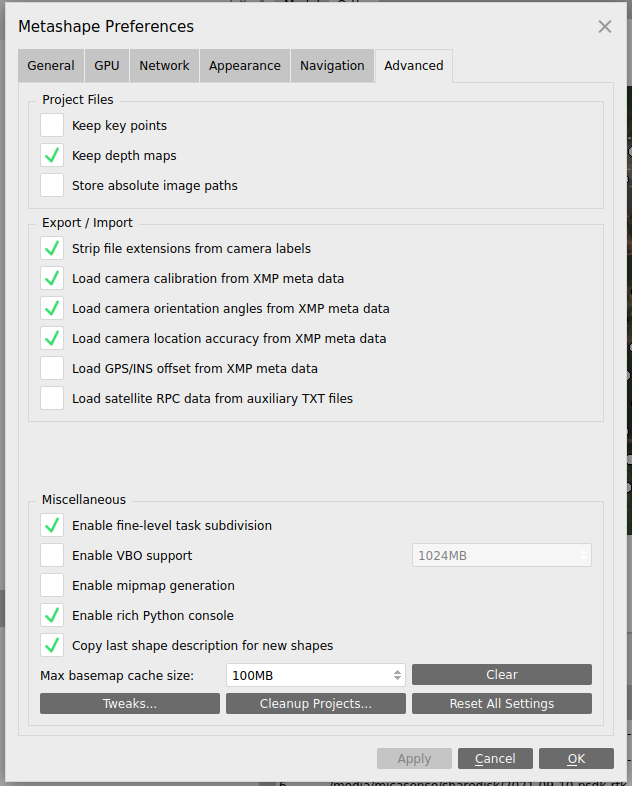This screenshot has width=632, height=786.
Task: Disable rich Python console
Action: (52, 616)
